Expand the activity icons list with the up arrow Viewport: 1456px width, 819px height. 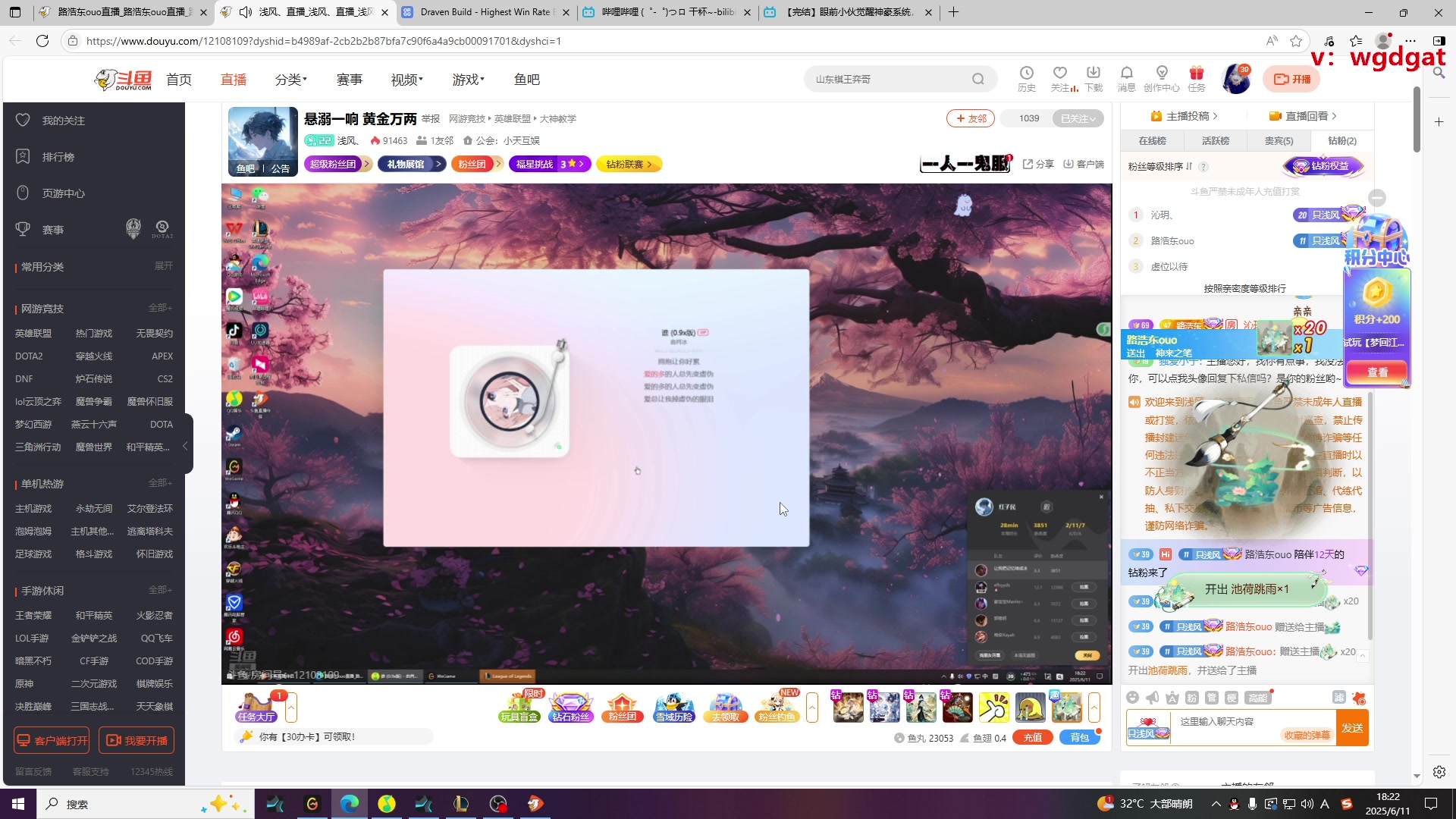812,707
